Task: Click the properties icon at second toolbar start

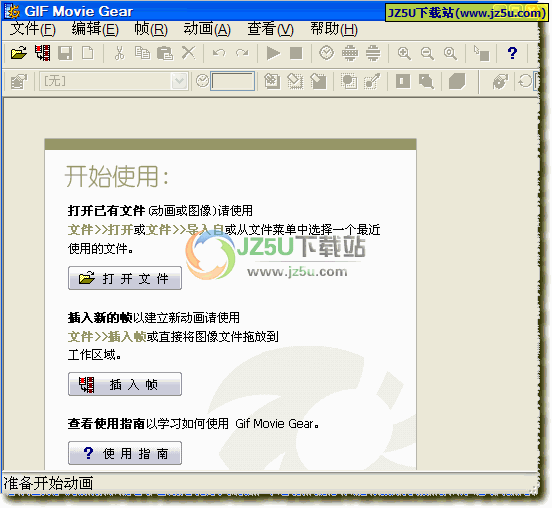Action: pos(19,81)
